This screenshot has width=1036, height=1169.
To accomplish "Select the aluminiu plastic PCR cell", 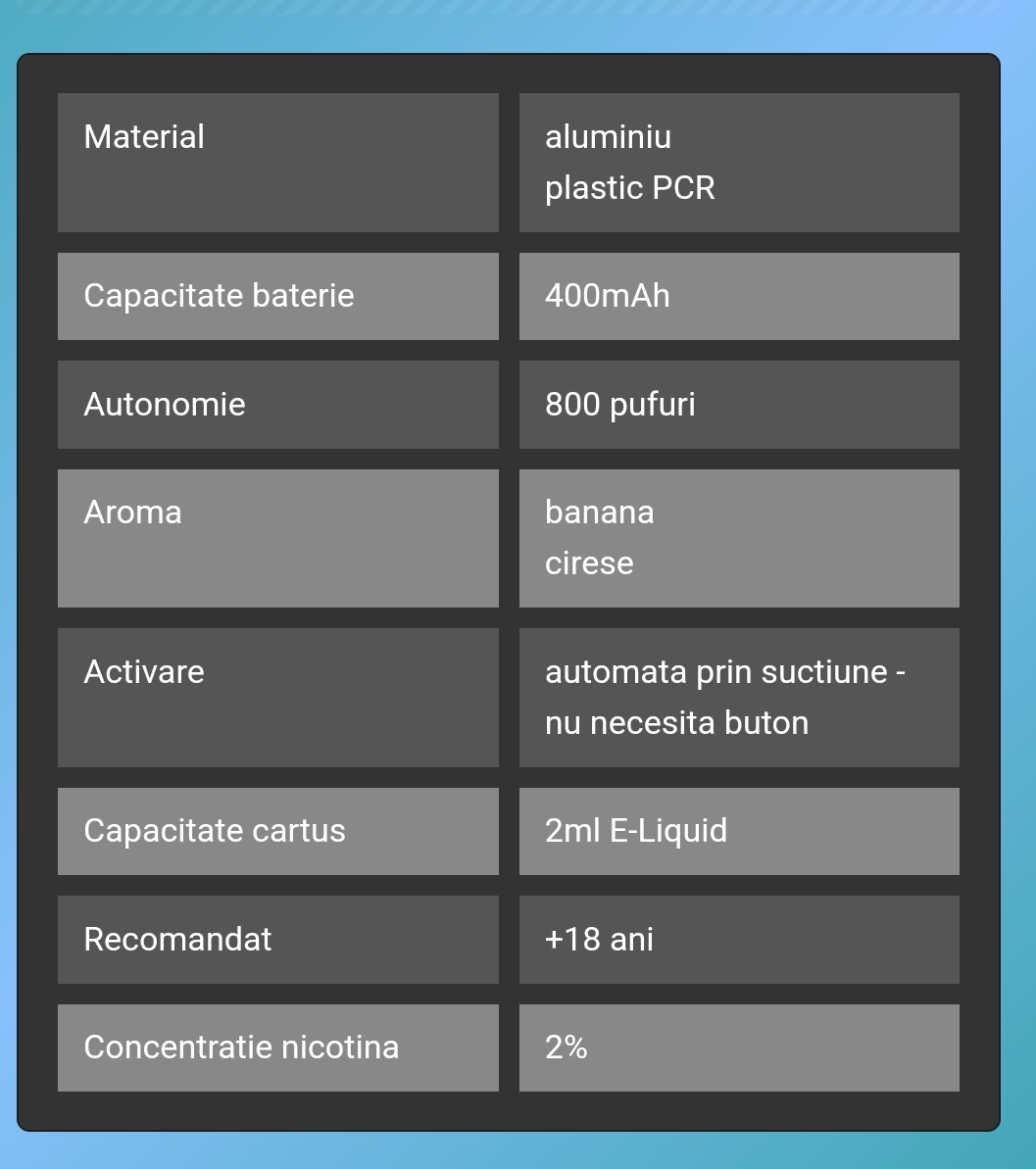I will coord(739,163).
